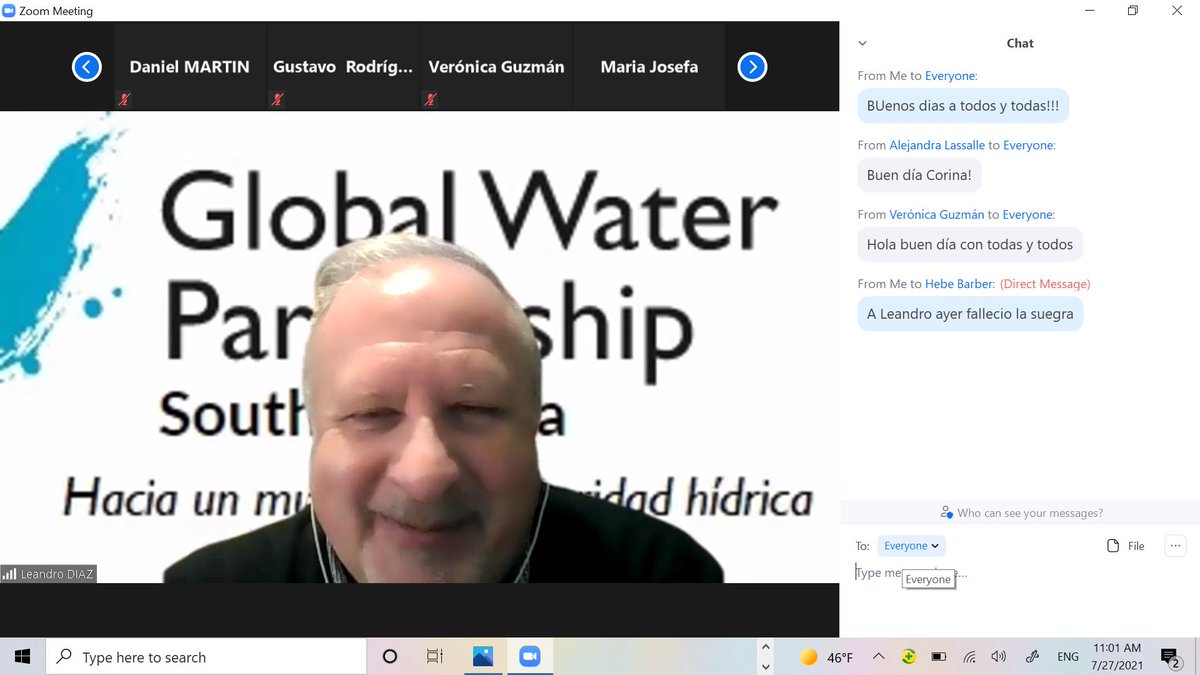Open Task View from the taskbar

tap(435, 657)
